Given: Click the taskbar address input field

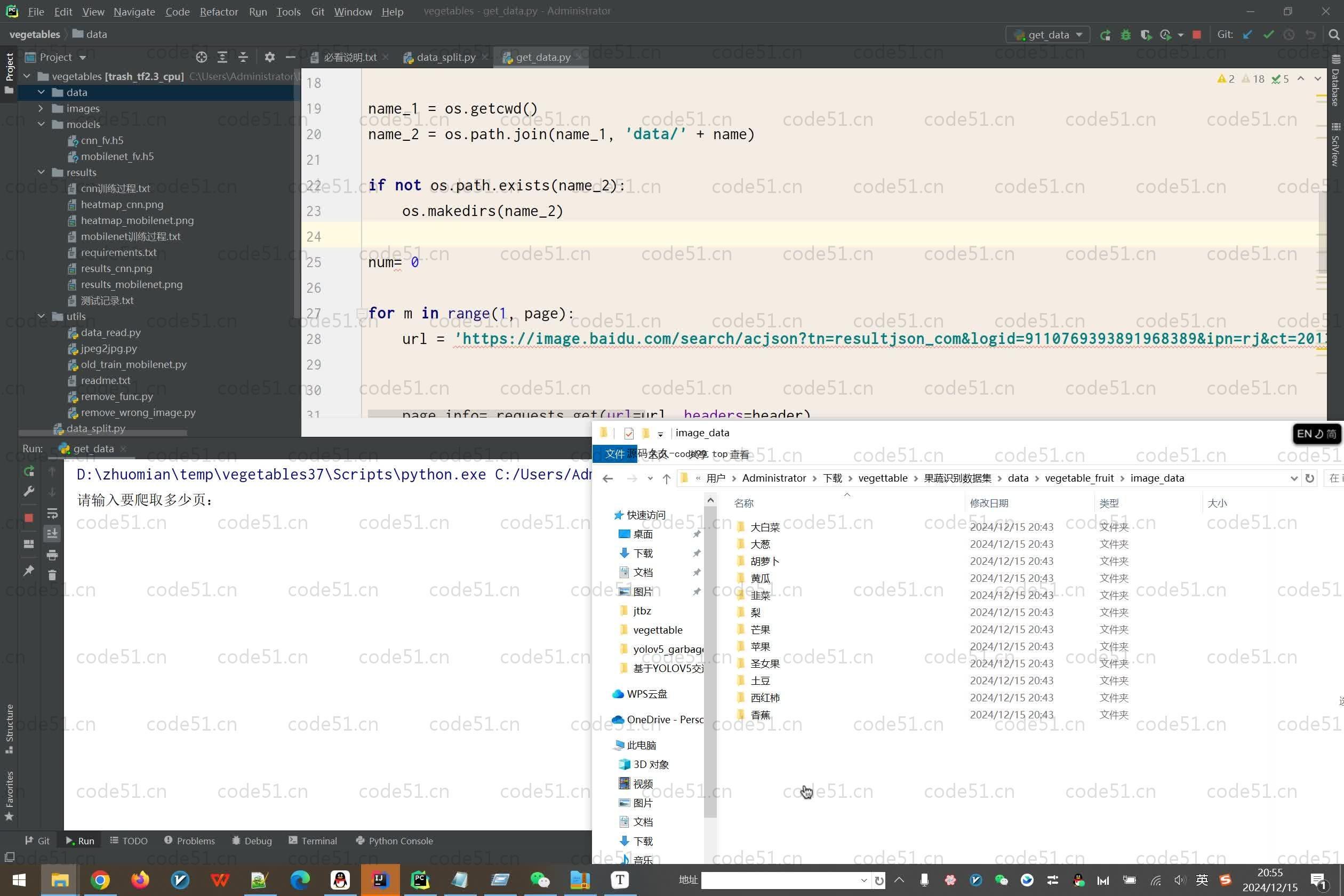Looking at the screenshot, I should tap(779, 880).
